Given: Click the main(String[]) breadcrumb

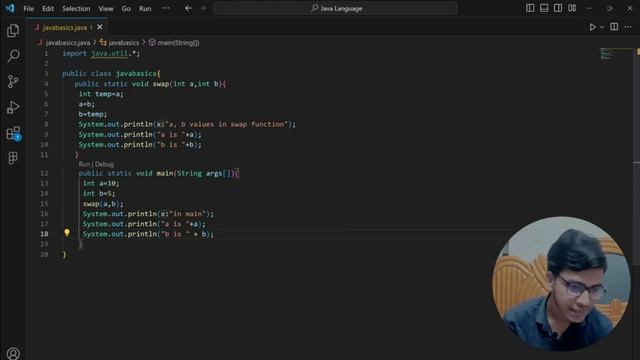Looking at the screenshot, I should pyautogui.click(x=174, y=42).
